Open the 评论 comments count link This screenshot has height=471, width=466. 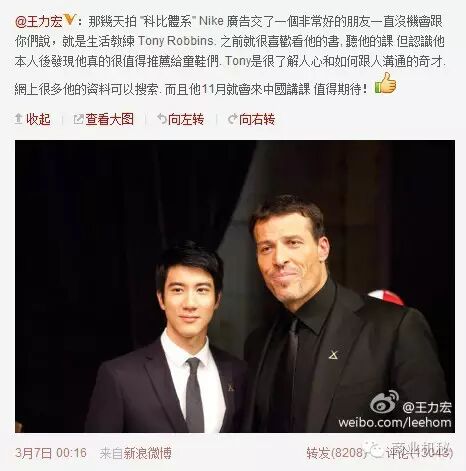[419, 453]
